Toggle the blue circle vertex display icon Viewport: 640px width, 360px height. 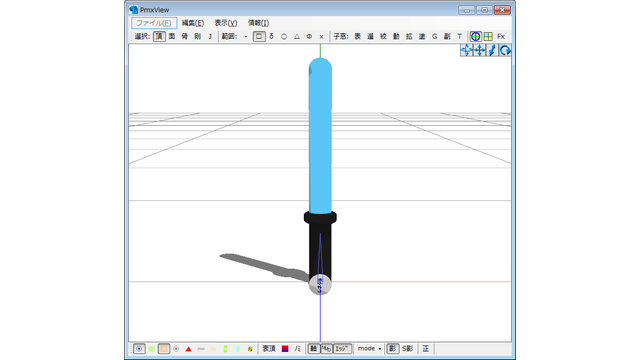point(139,349)
